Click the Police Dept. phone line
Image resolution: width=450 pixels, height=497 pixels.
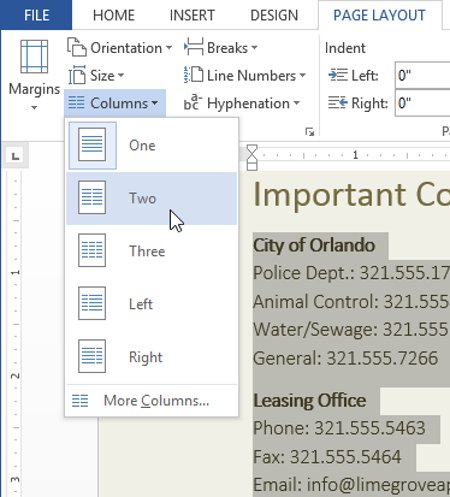point(351,273)
